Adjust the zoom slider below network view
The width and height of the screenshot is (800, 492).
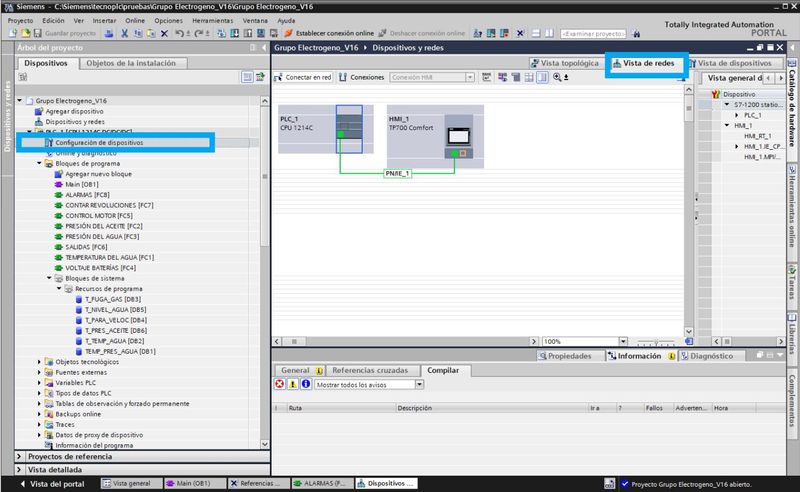[x=656, y=341]
